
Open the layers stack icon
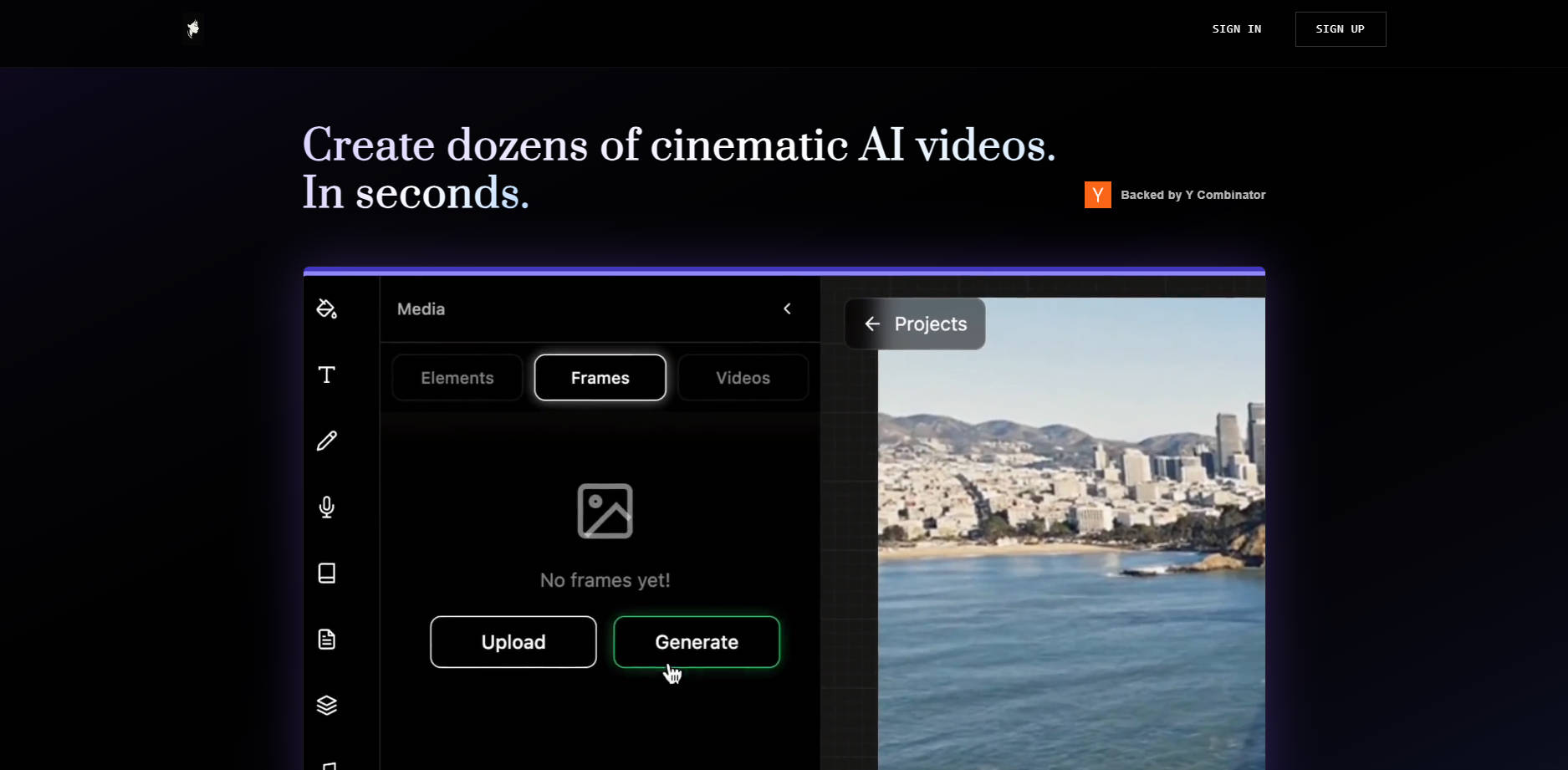click(x=326, y=706)
